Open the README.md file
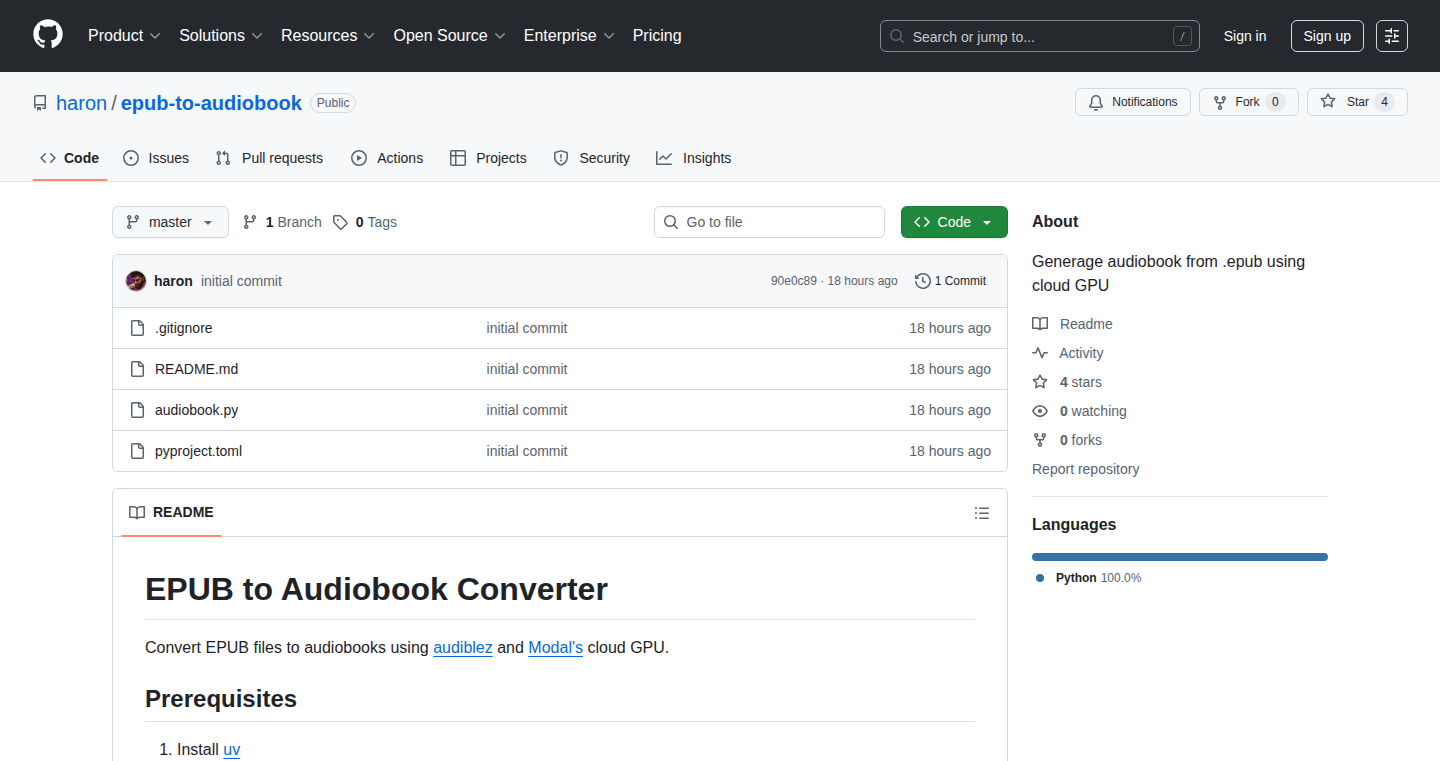 196,369
